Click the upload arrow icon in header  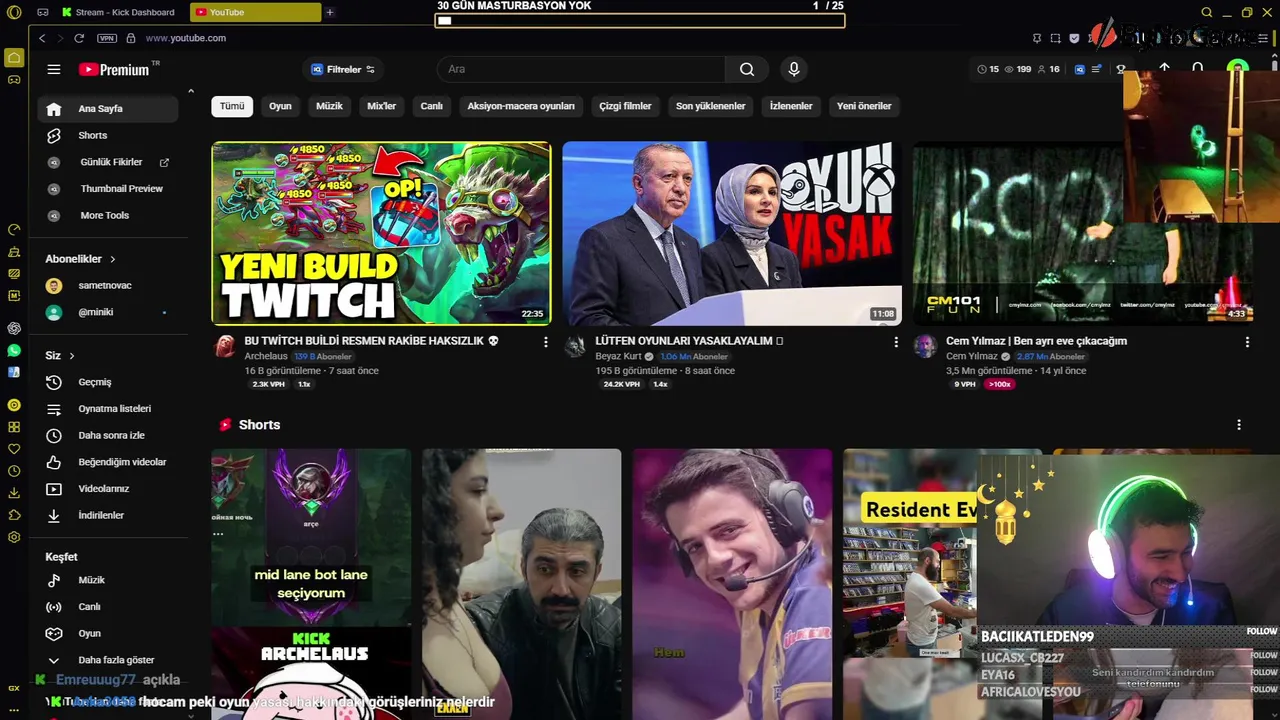1165,68
